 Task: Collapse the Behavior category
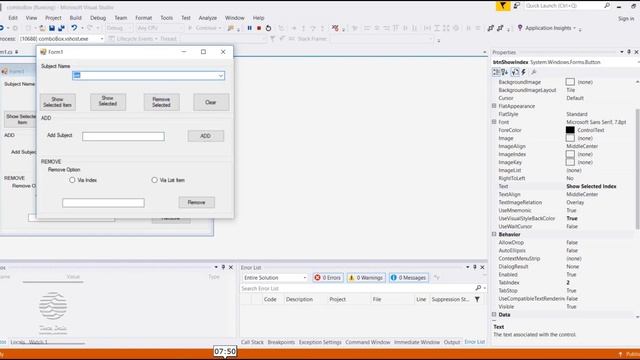tap(494, 234)
